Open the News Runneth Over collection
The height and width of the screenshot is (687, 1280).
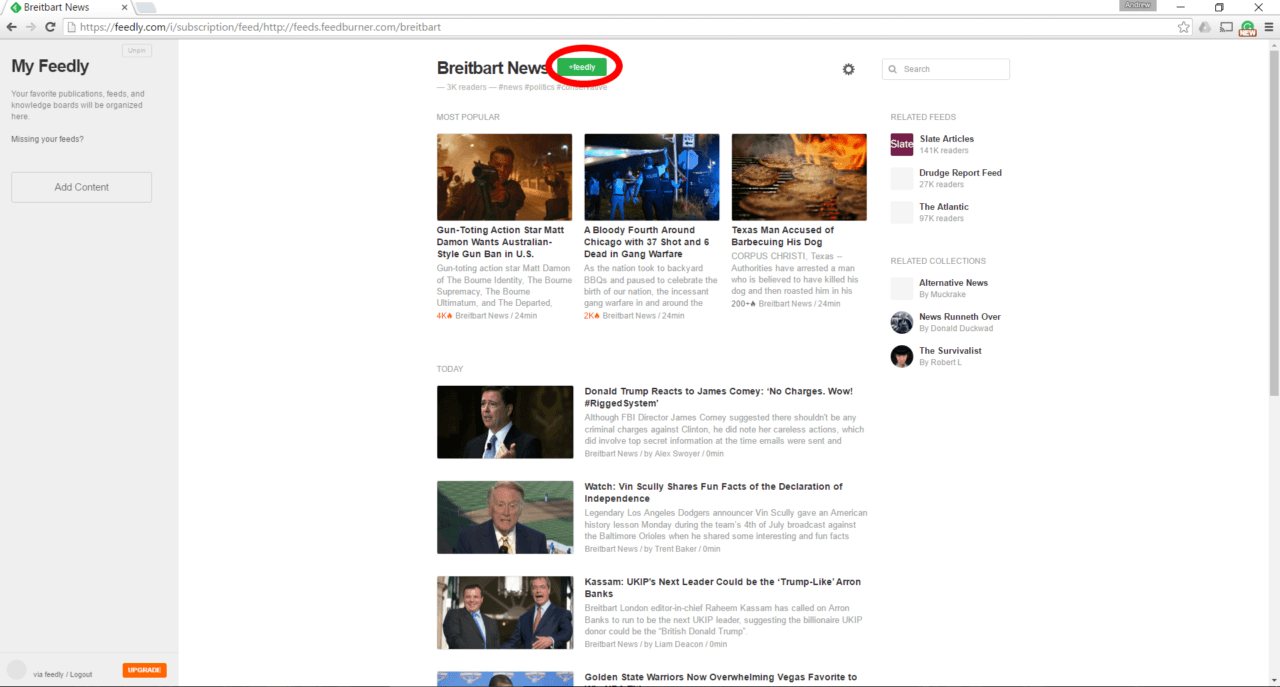pos(960,317)
